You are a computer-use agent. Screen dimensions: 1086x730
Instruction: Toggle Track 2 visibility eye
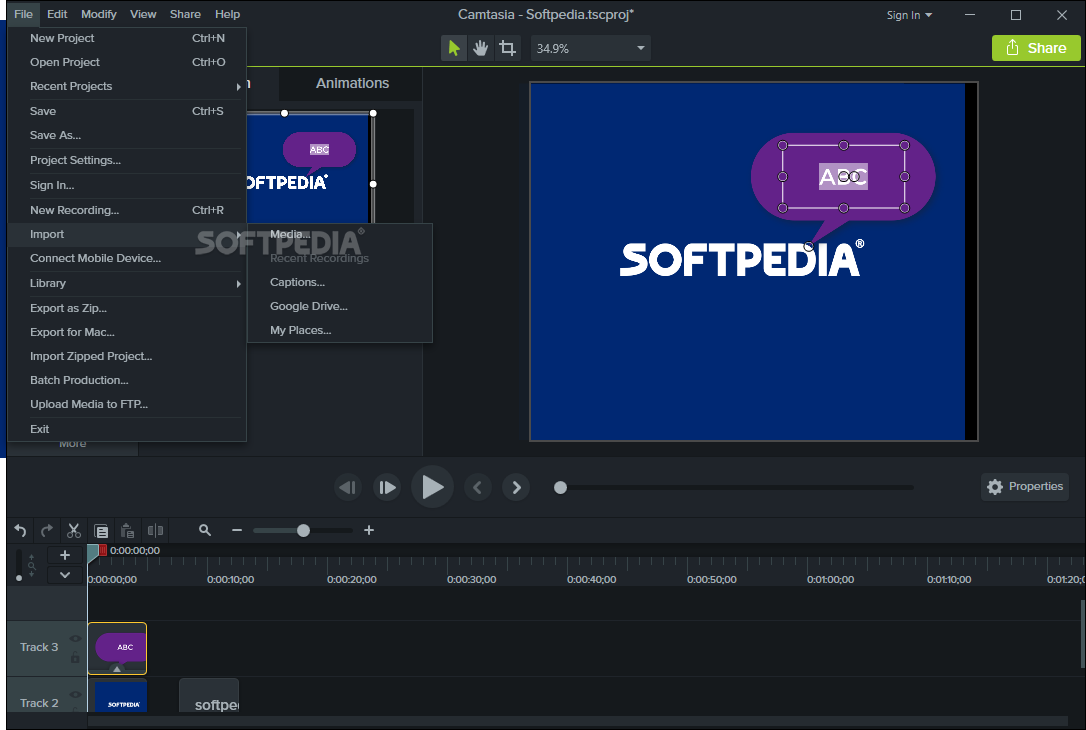coord(75,694)
